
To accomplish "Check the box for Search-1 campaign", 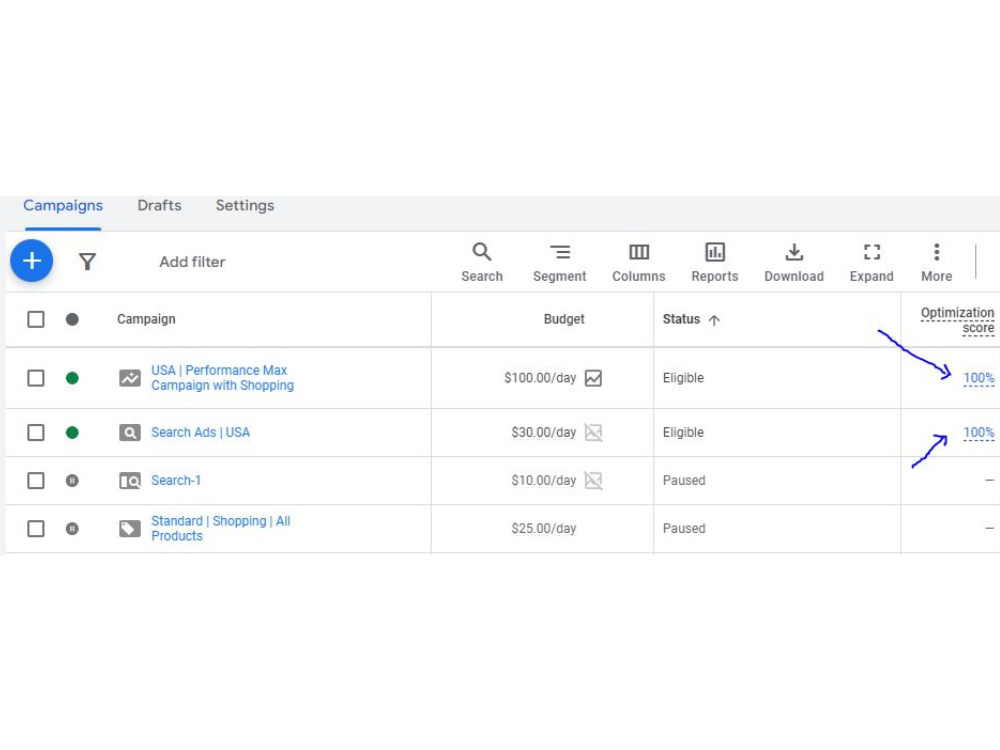I will tap(36, 480).
